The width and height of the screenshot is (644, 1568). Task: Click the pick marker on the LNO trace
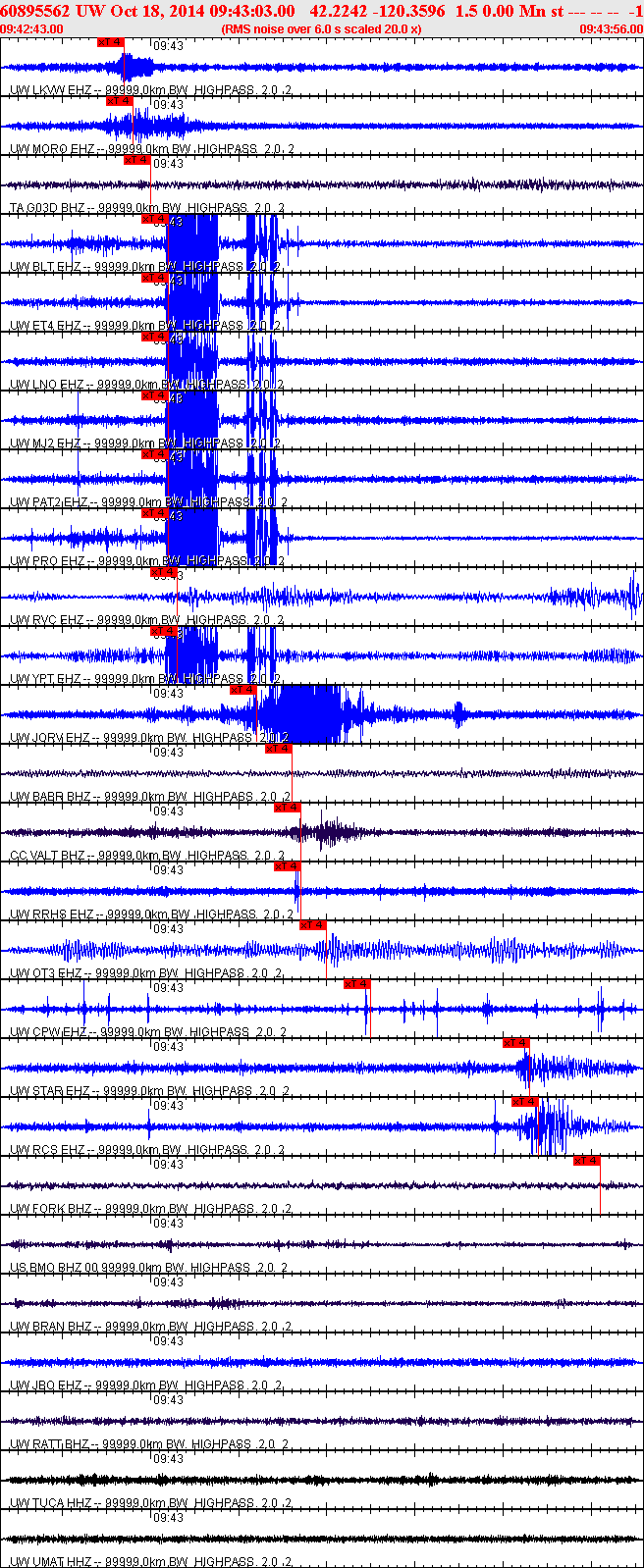pyautogui.click(x=154, y=337)
